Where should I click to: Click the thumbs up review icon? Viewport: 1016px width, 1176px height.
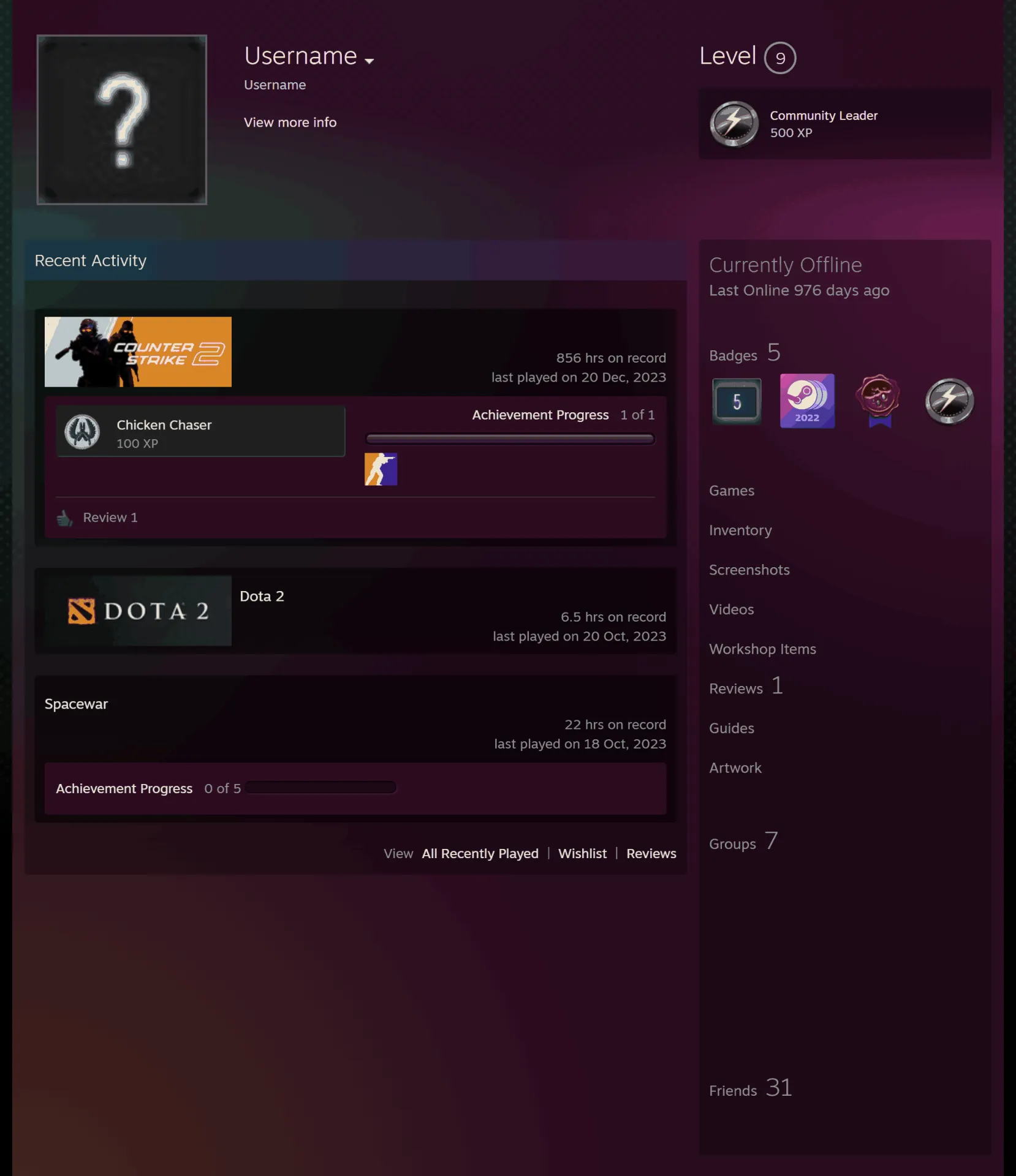coord(64,518)
